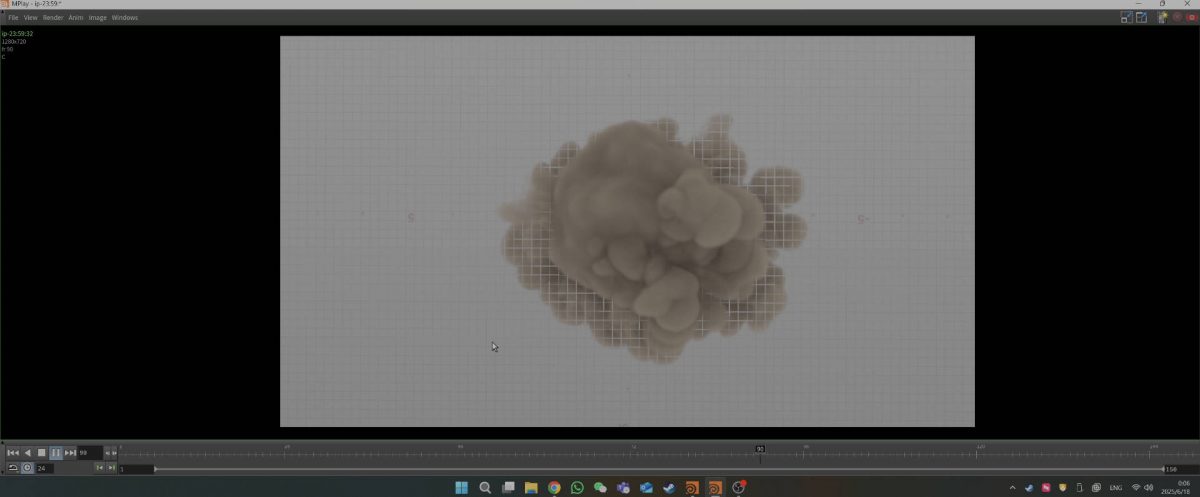
Task: Click the red camera snapshot icon
Action: coord(1191,17)
